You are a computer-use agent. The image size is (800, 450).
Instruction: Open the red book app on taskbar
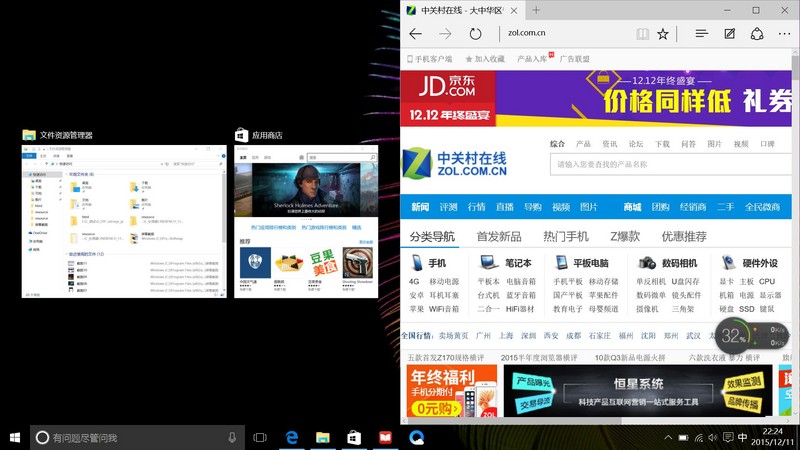click(385, 438)
